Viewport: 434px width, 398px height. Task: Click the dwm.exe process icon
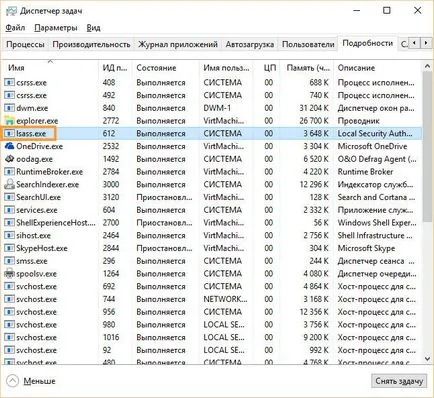pos(9,108)
